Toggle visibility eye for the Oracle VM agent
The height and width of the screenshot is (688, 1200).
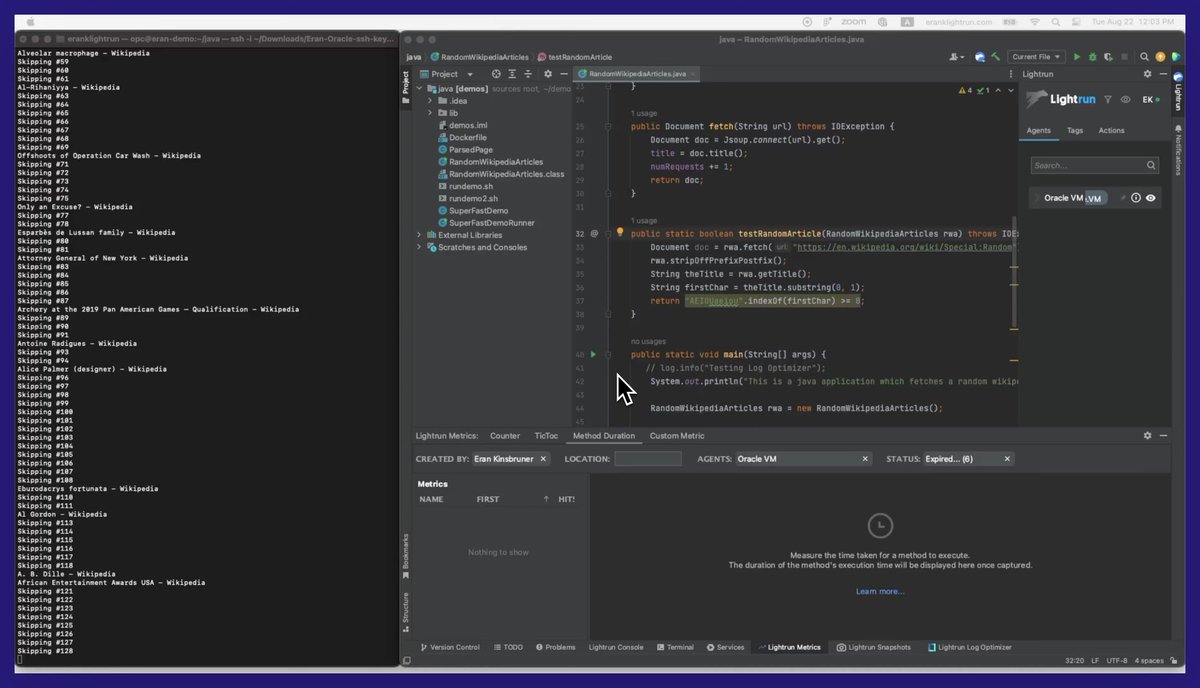click(1151, 198)
